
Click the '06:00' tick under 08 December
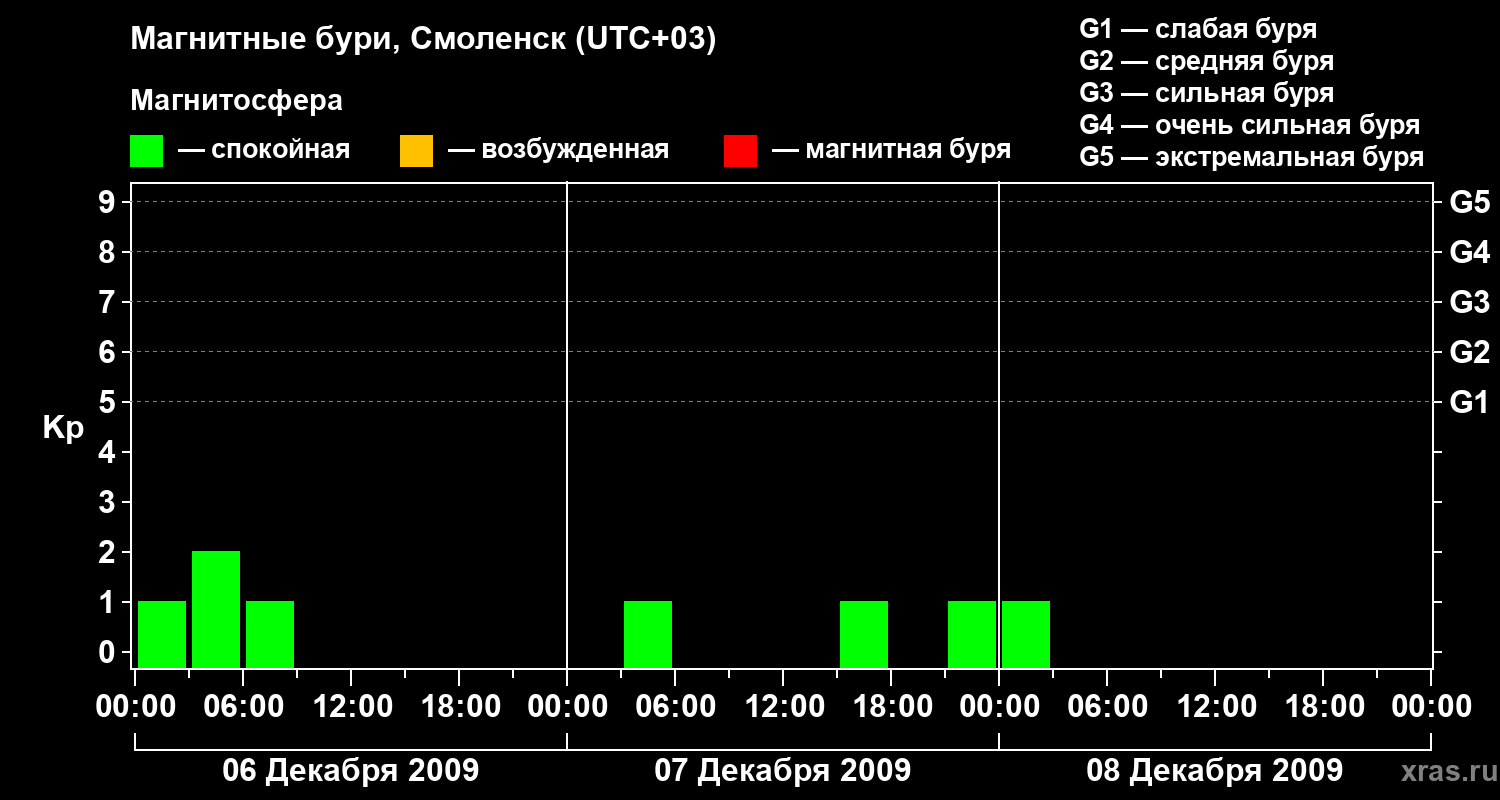coord(1107,707)
